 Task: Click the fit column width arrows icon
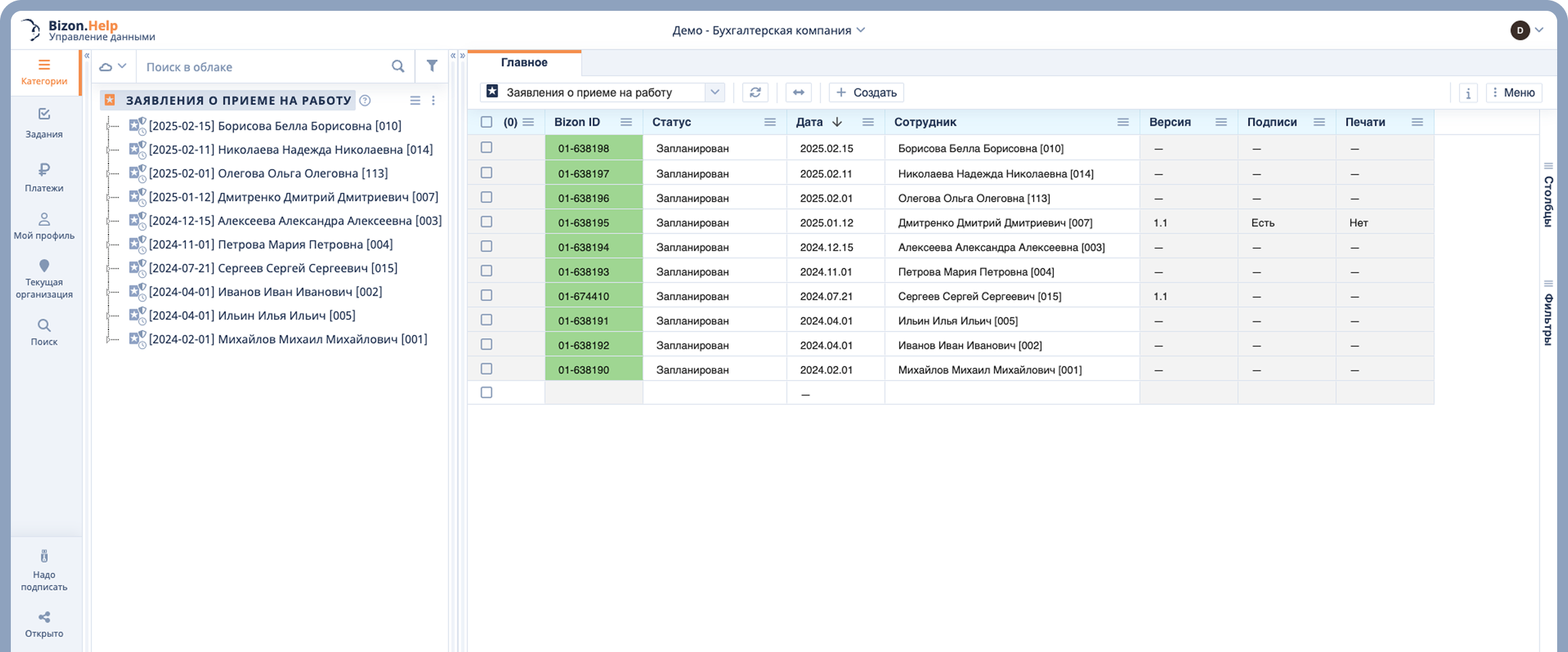[x=798, y=93]
